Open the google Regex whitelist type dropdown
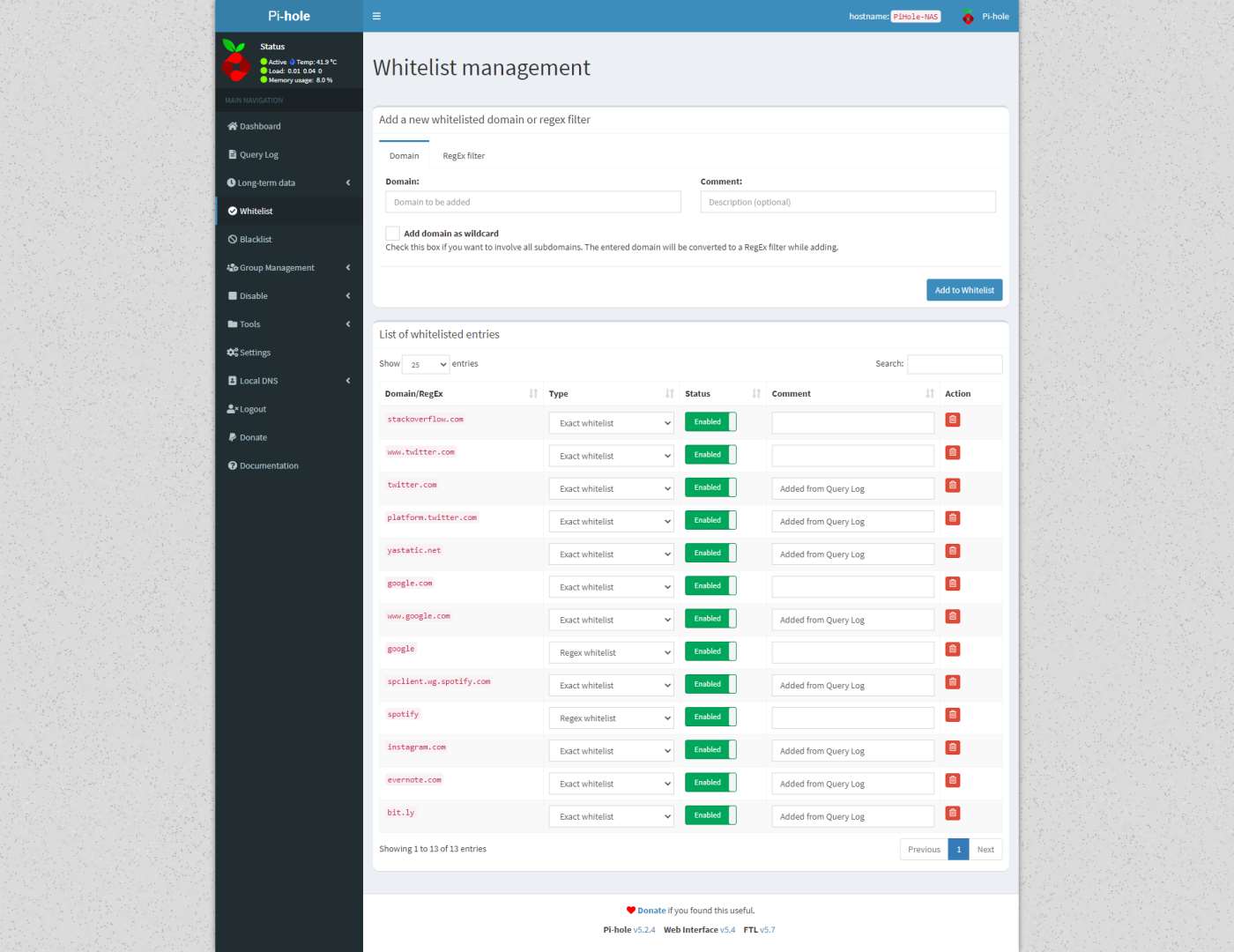 612,652
